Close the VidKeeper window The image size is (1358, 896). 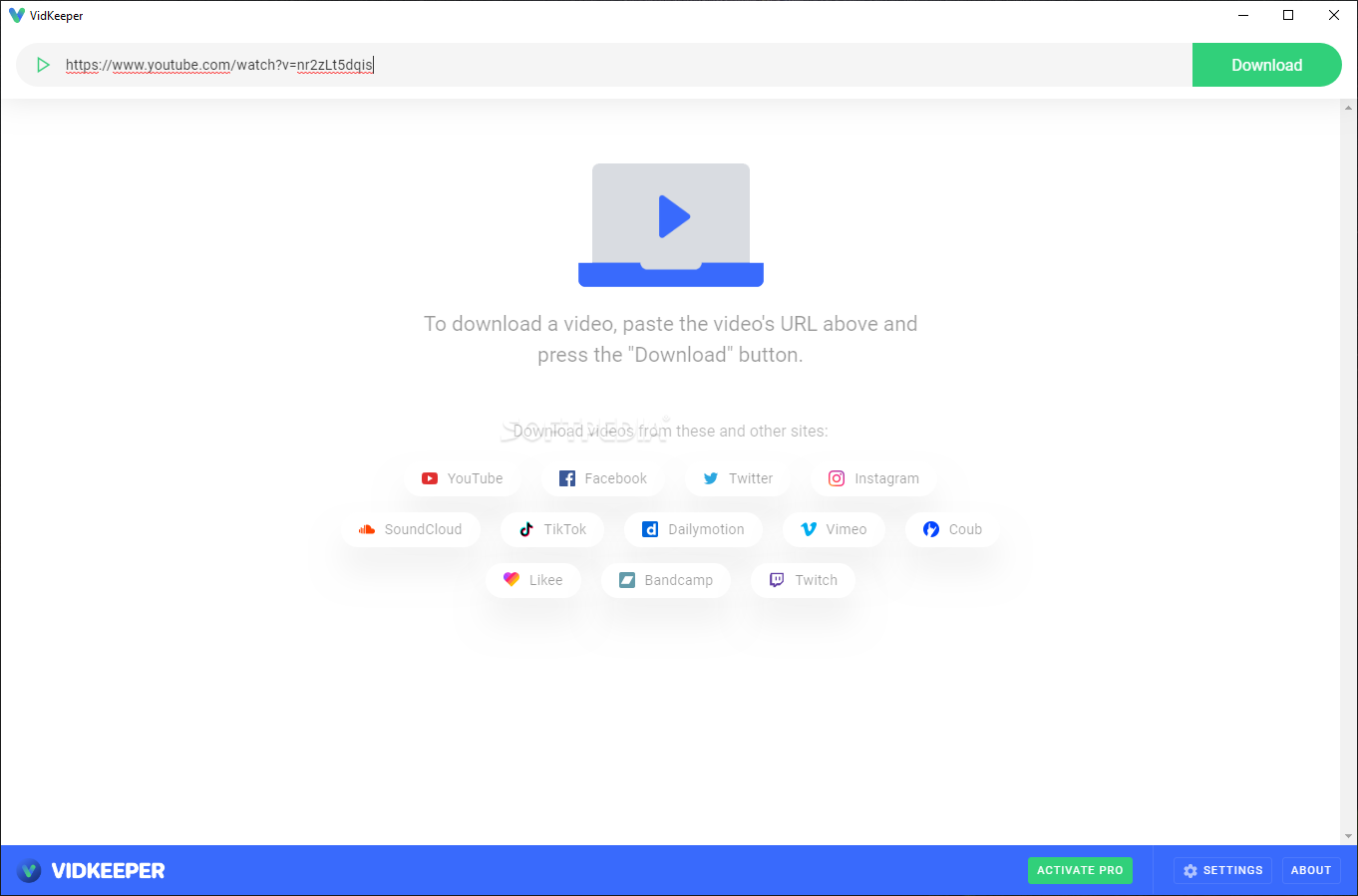tap(1334, 15)
